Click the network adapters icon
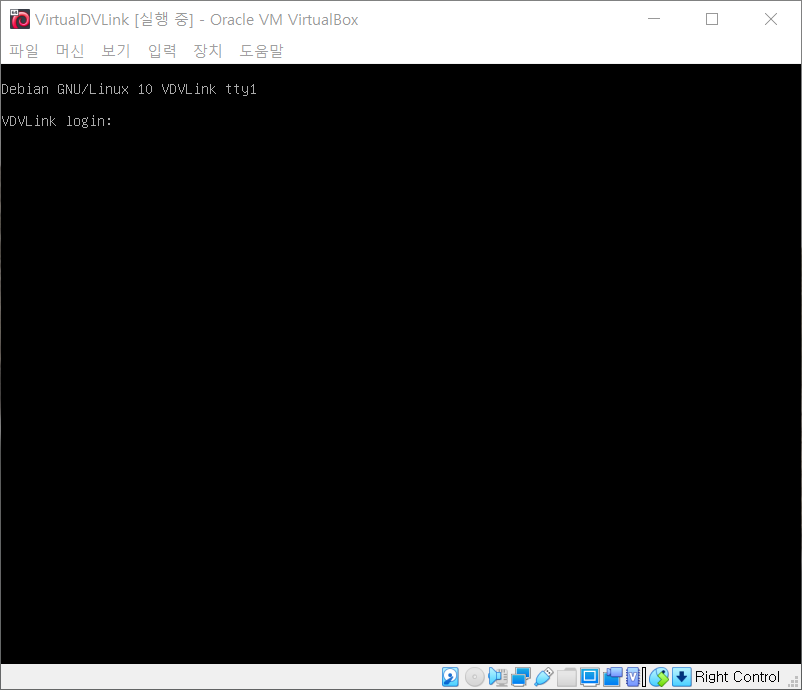Screen dimensions: 802x690 (521, 677)
